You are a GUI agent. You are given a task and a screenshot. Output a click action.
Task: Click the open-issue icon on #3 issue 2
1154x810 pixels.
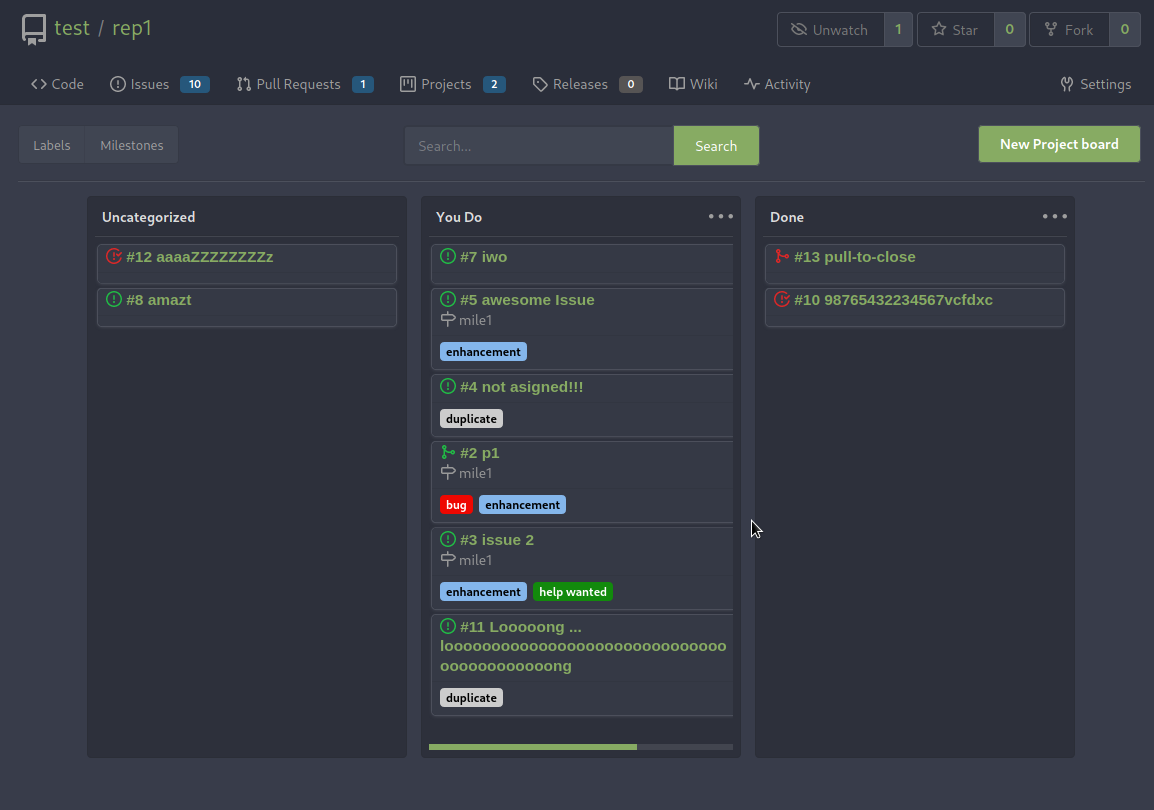tap(447, 539)
